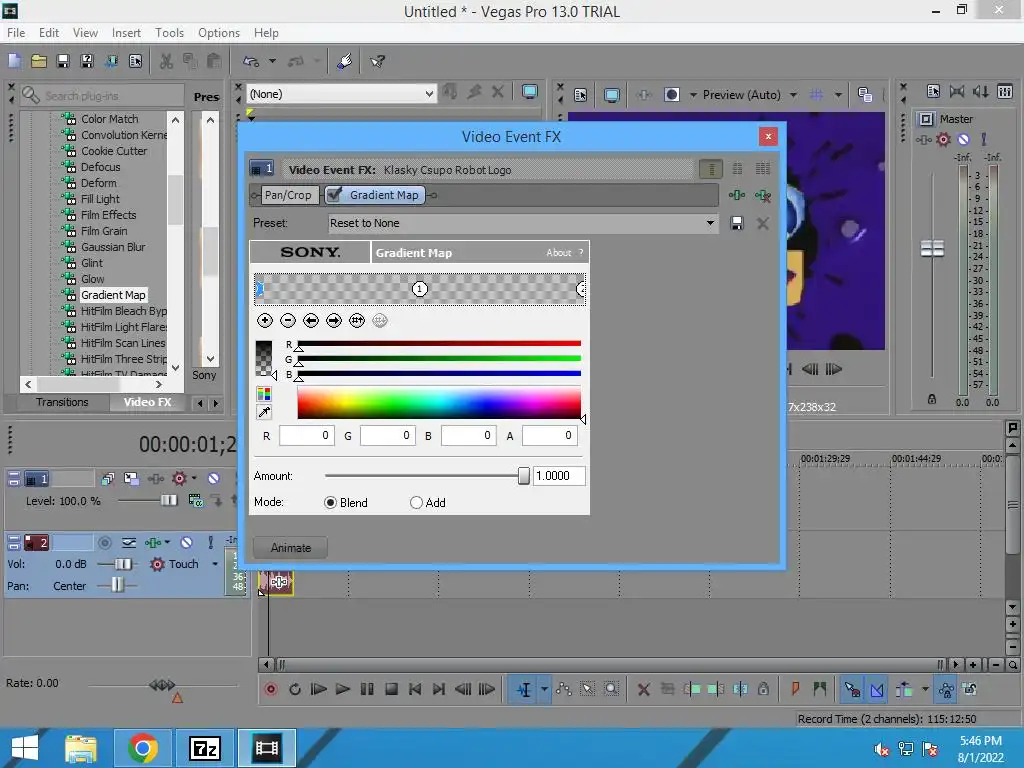1024x768 pixels.
Task: Click the color spectrum picker
Action: [439, 402]
